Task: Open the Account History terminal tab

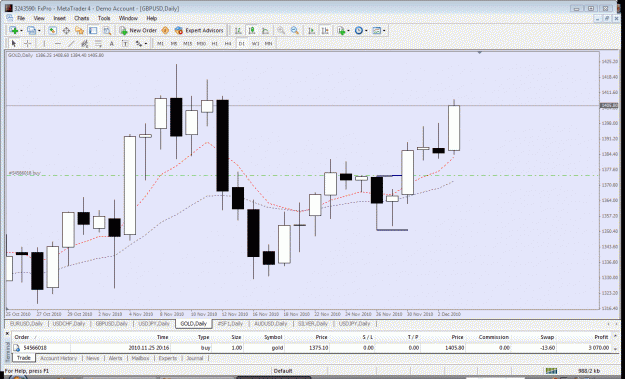Action: pos(59,358)
